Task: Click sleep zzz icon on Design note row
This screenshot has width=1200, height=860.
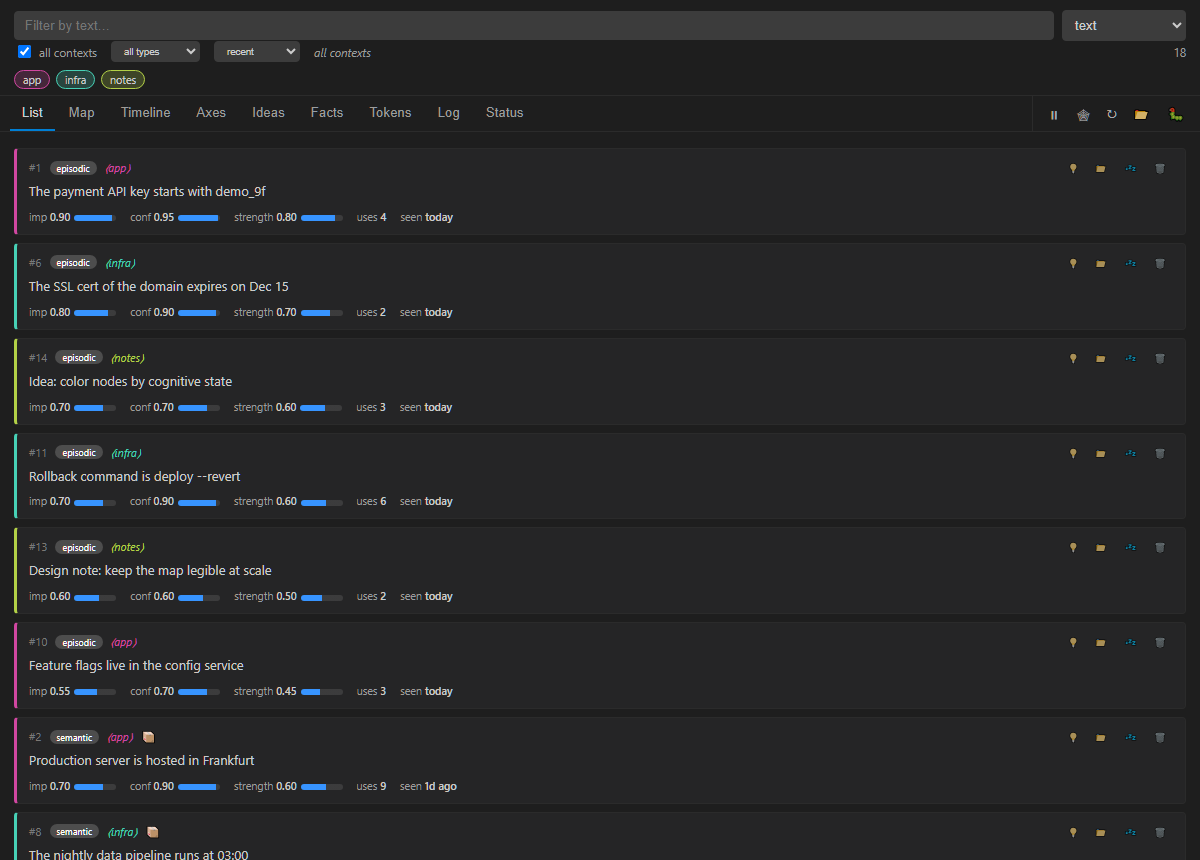Action: pos(1131,548)
